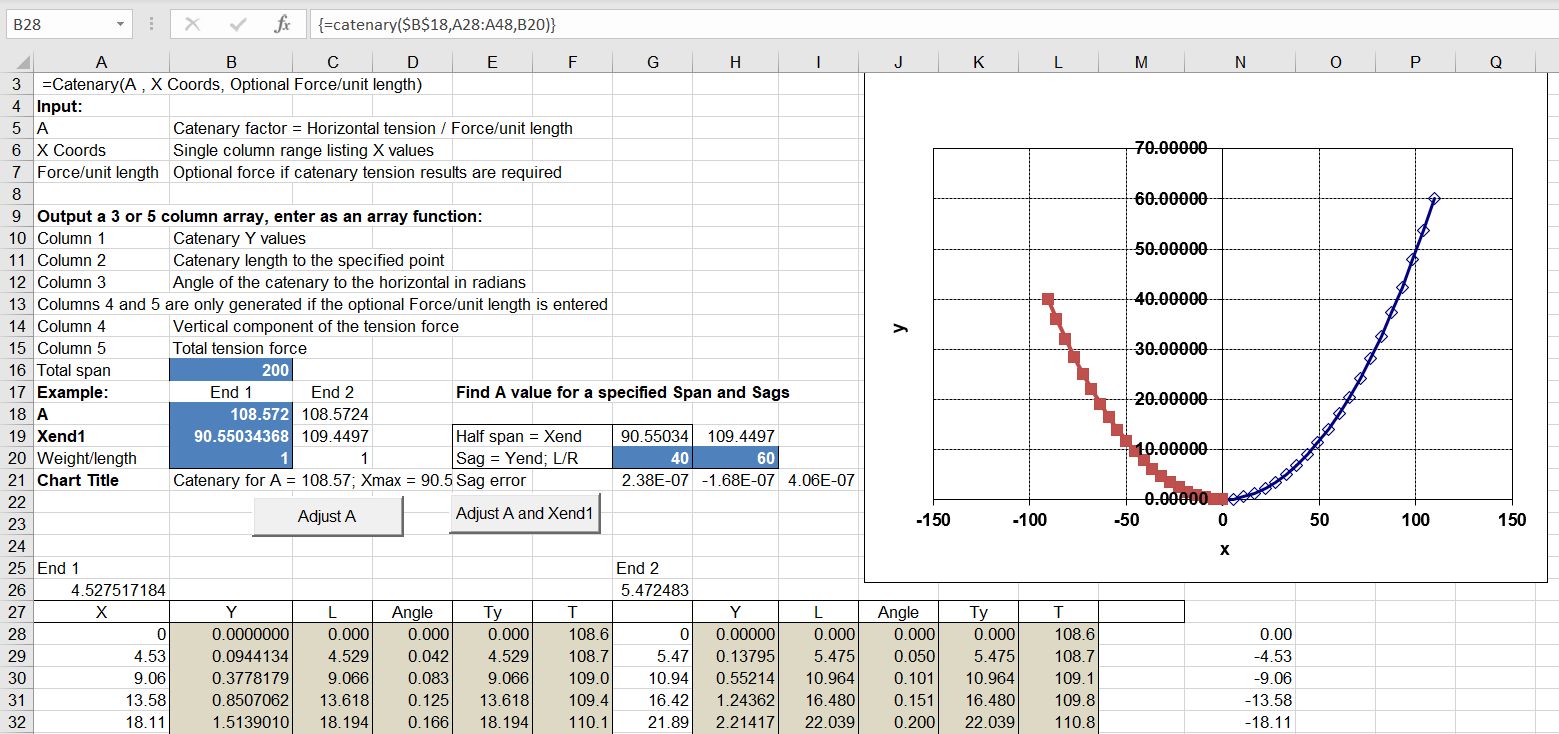Click the chart's x axis title

pos(1224,549)
